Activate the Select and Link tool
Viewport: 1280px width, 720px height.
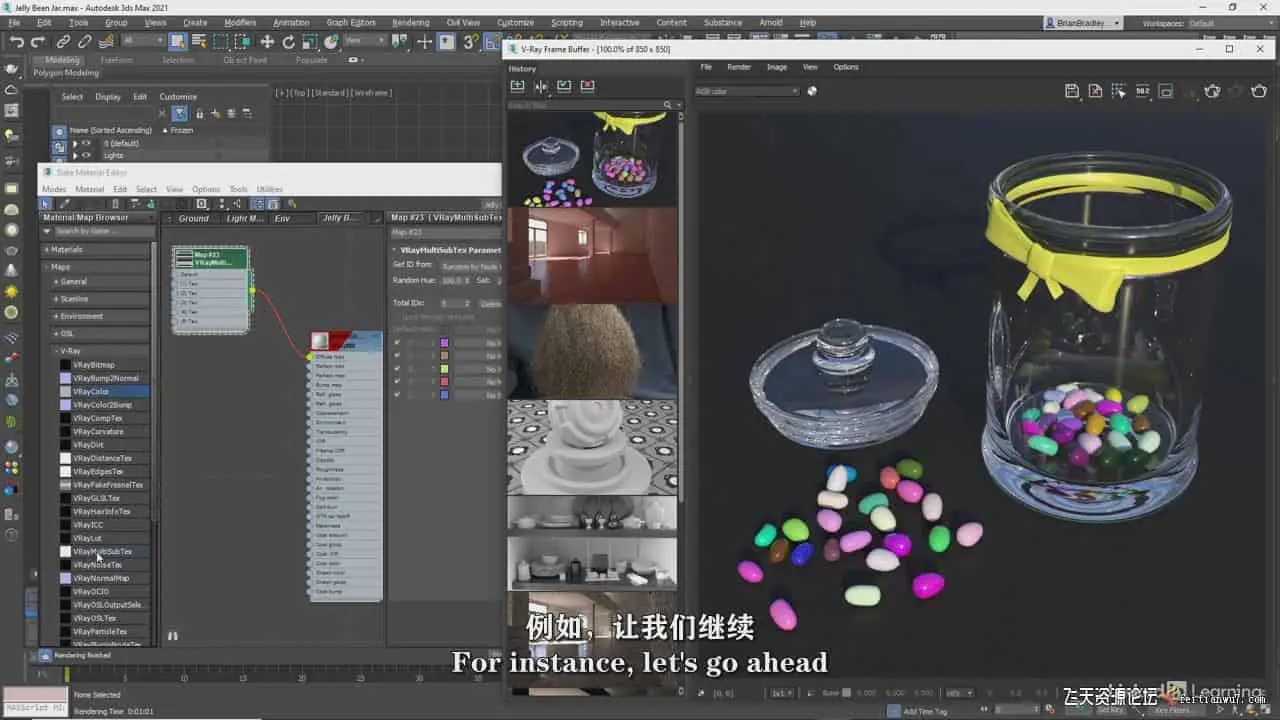(x=63, y=42)
